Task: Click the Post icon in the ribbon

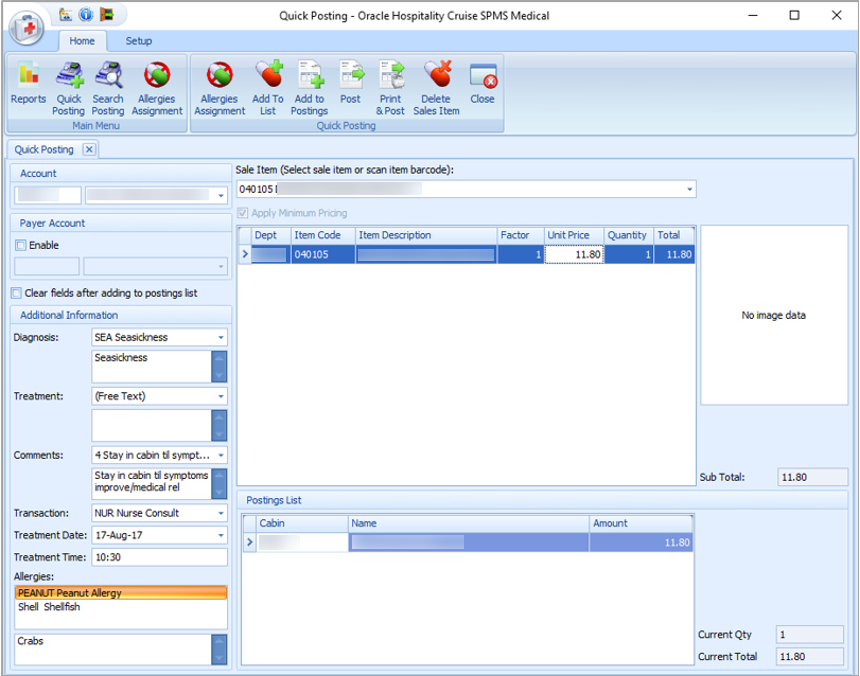Action: [352, 85]
